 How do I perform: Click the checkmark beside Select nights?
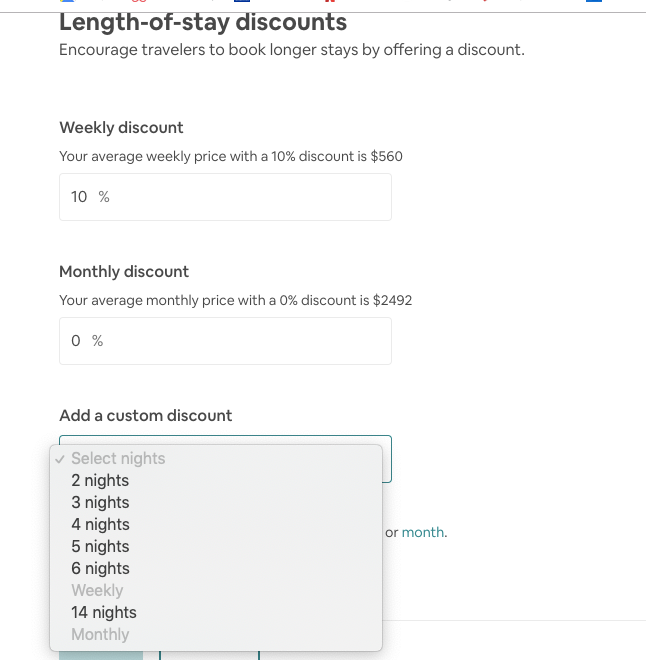61,459
